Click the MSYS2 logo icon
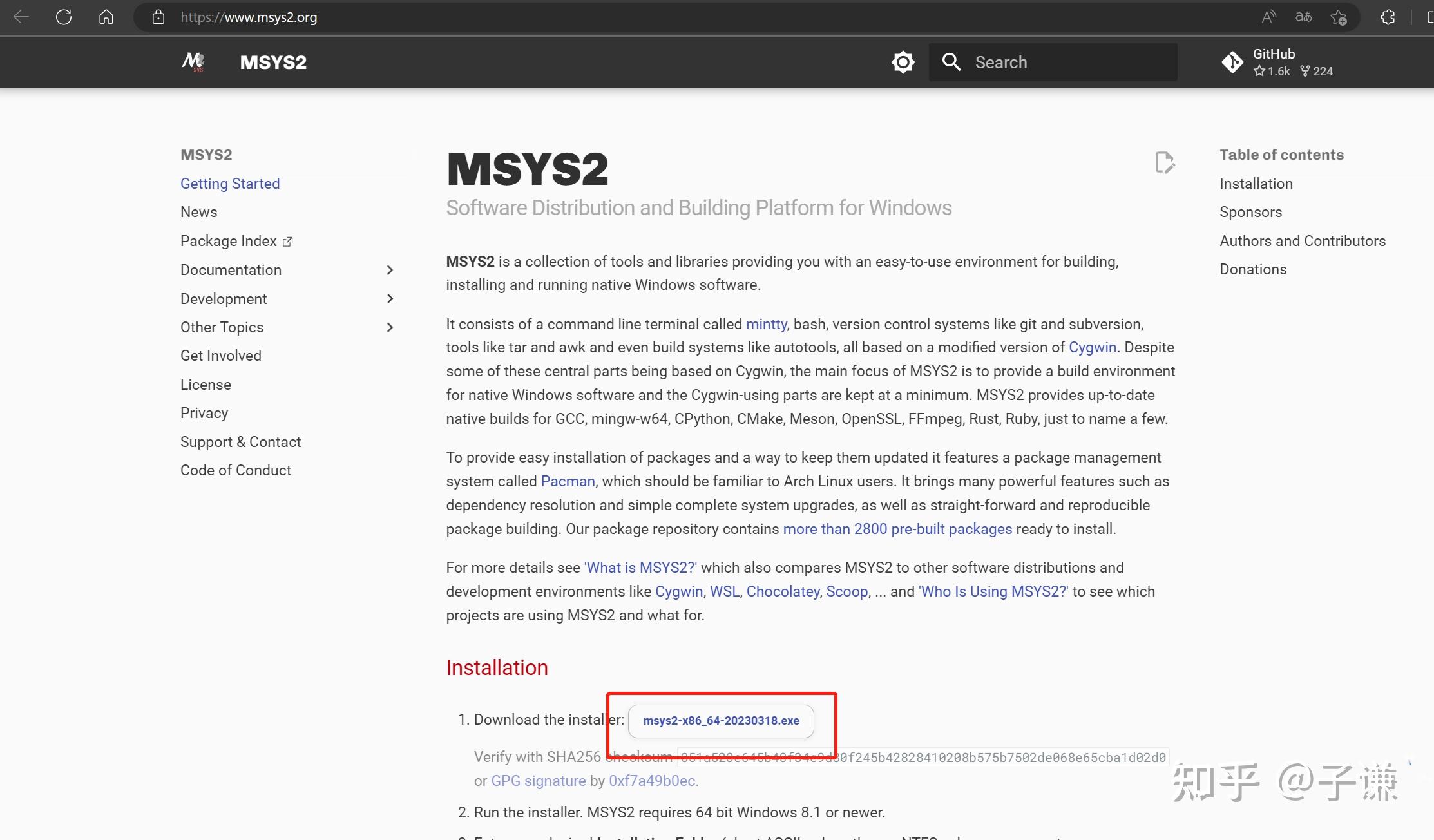 coord(193,62)
